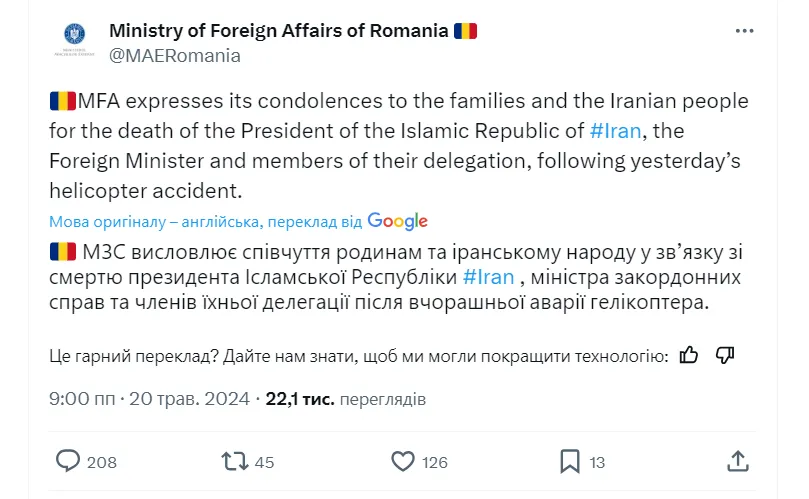Click the share upload icon
809x499 pixels.
tap(738, 461)
